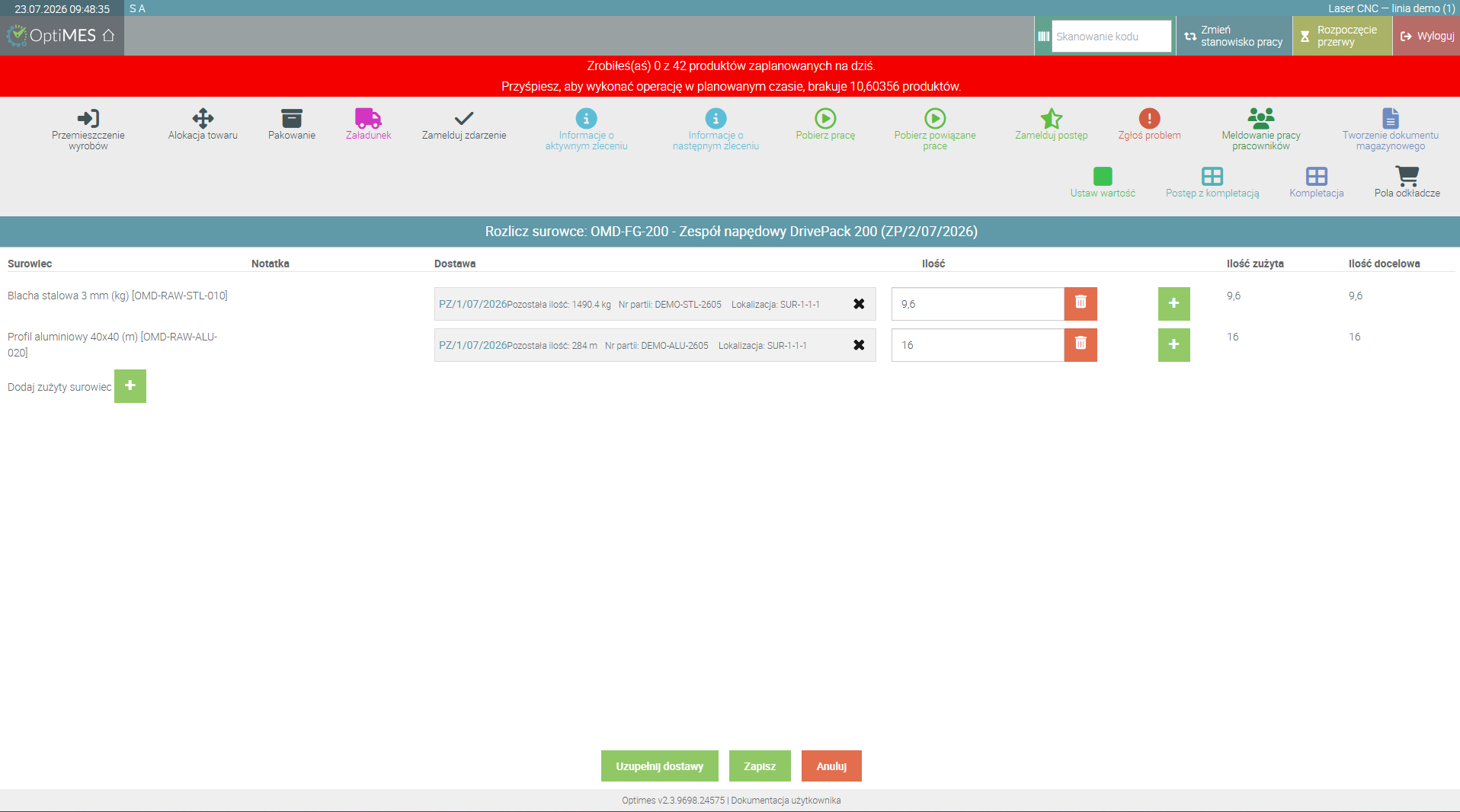Screen dimensions: 1460x812
Task: Delete Blacha stalowa quantity entry
Action: click(x=1081, y=304)
